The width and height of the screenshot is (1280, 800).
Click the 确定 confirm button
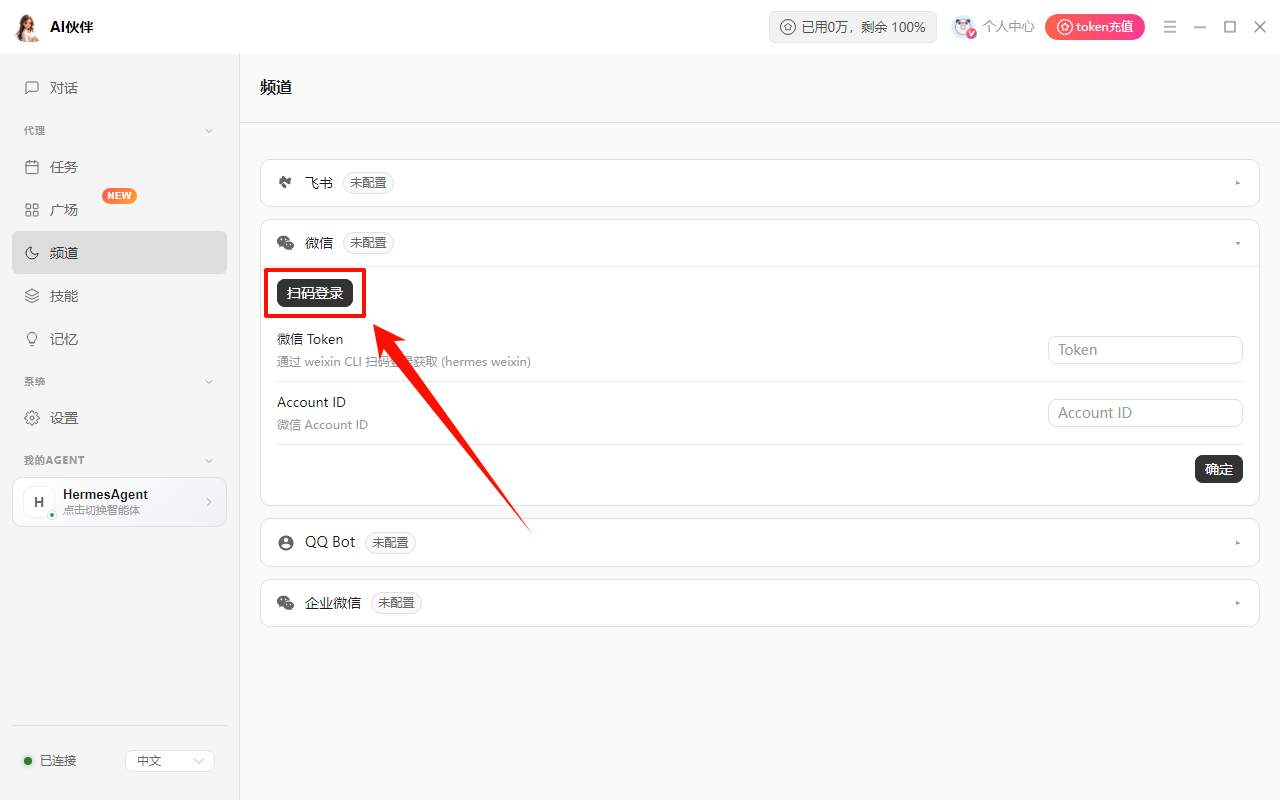(1219, 469)
